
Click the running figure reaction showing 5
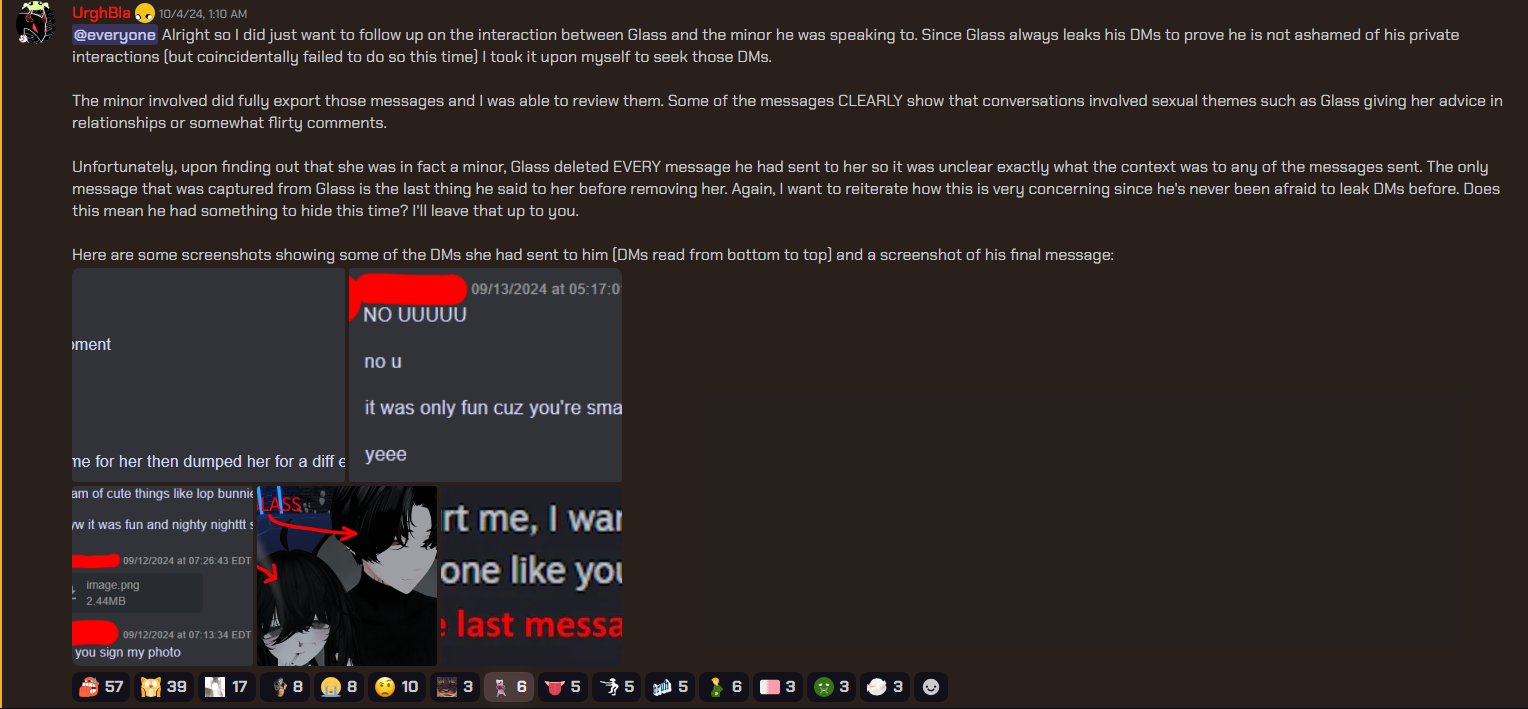pos(616,687)
